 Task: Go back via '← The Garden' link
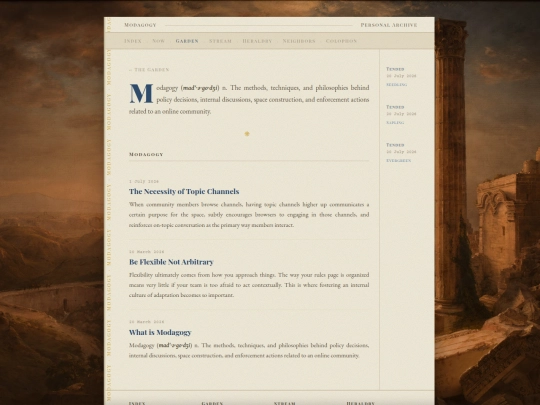click(x=149, y=70)
